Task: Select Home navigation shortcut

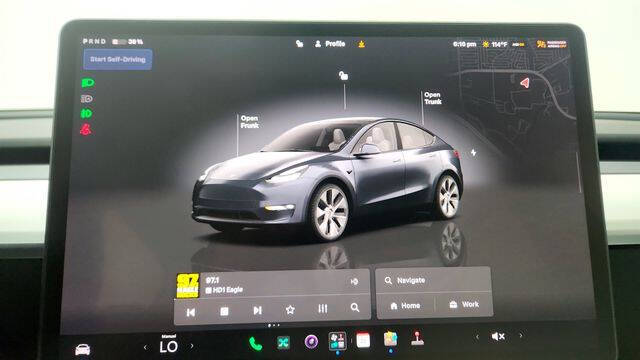Action: tap(405, 305)
